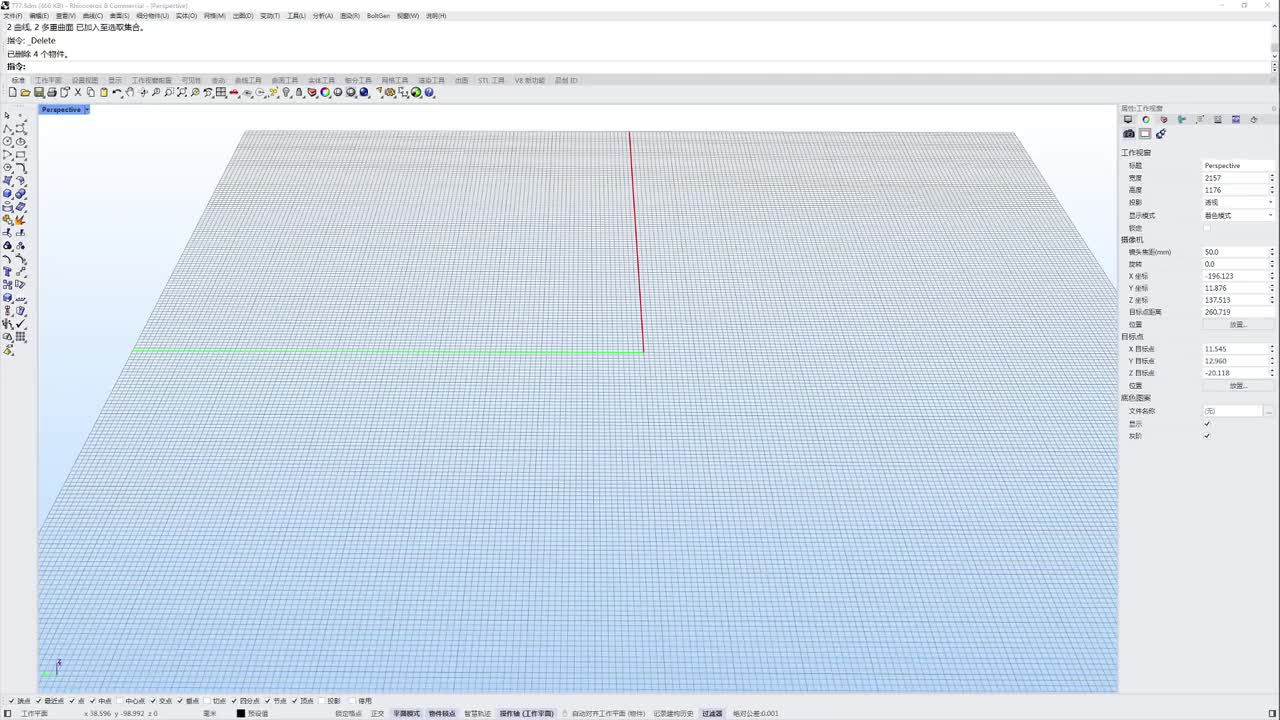Open the 投影 projection dropdown

click(1239, 202)
